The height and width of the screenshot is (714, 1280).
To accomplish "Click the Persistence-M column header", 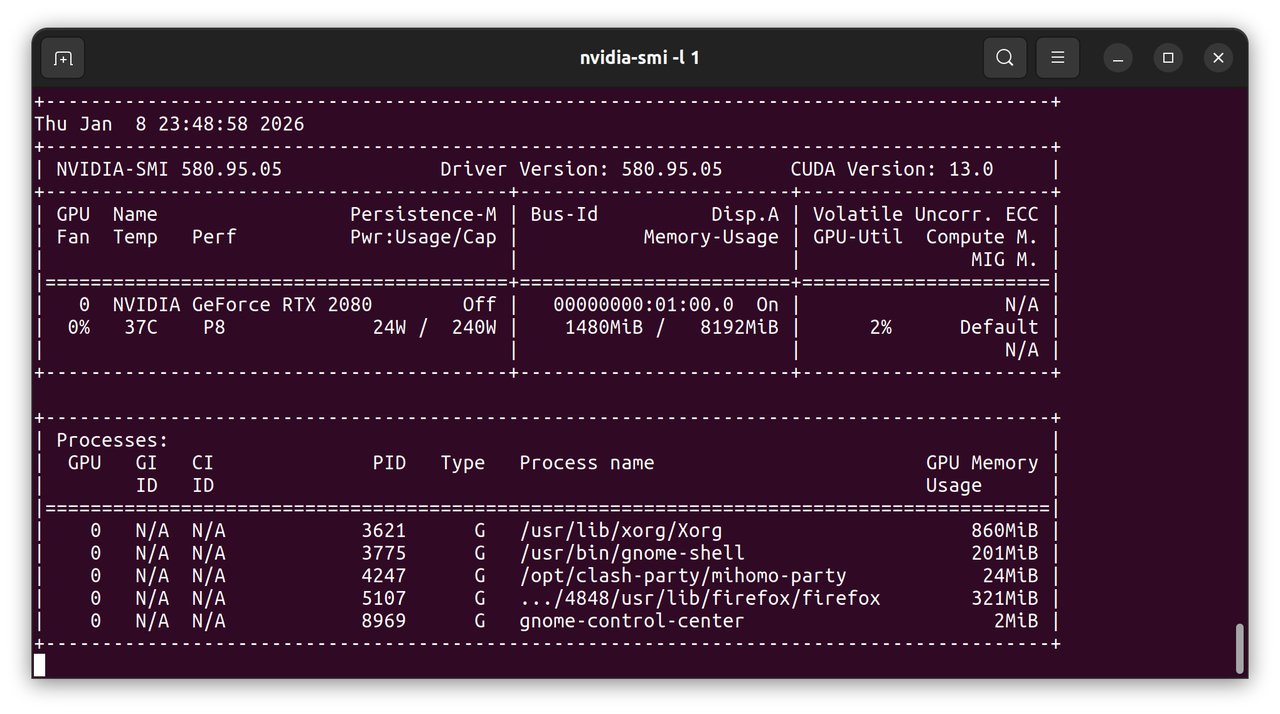I will (423, 214).
